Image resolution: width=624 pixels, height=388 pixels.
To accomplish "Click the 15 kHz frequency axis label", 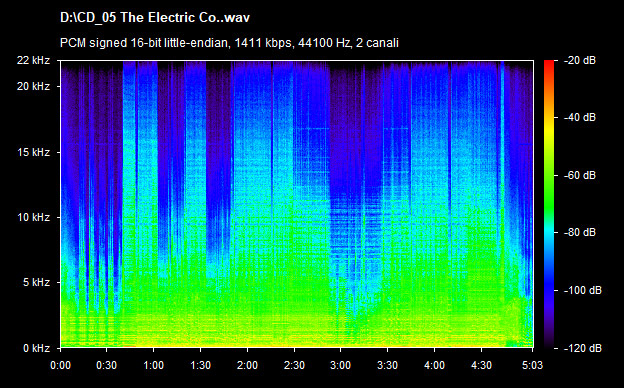I will click(x=33, y=152).
